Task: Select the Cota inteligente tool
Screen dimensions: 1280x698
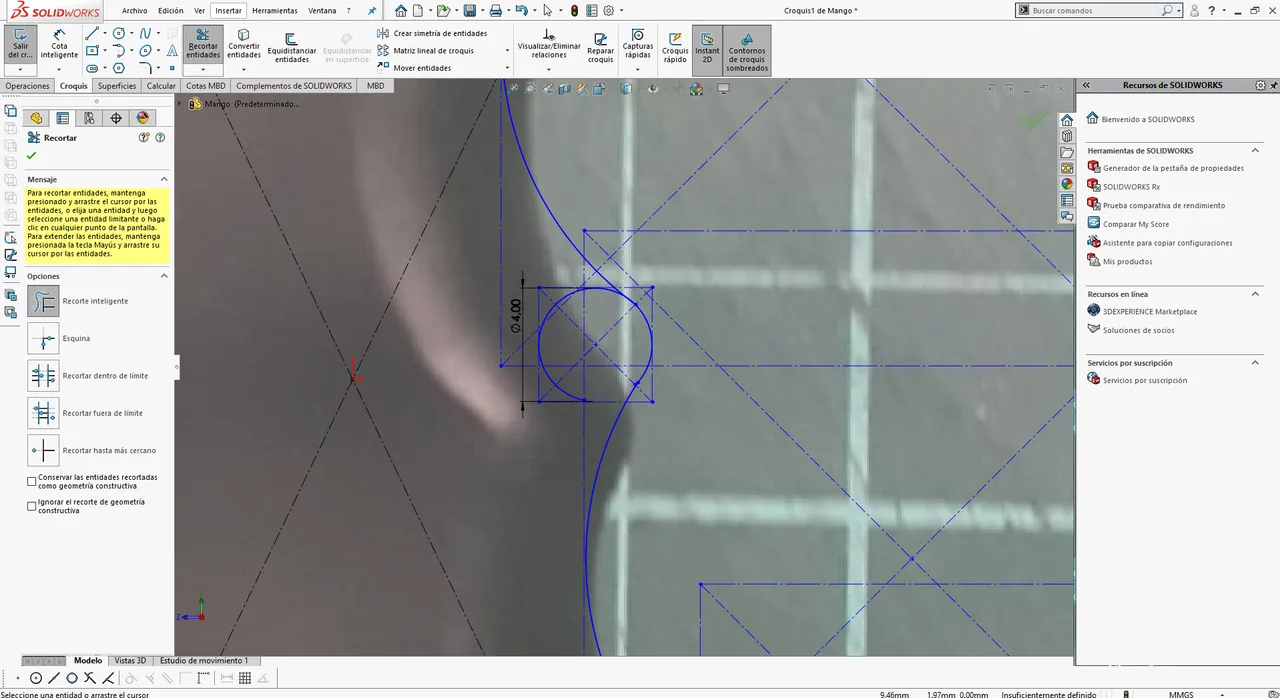Action: click(60, 44)
